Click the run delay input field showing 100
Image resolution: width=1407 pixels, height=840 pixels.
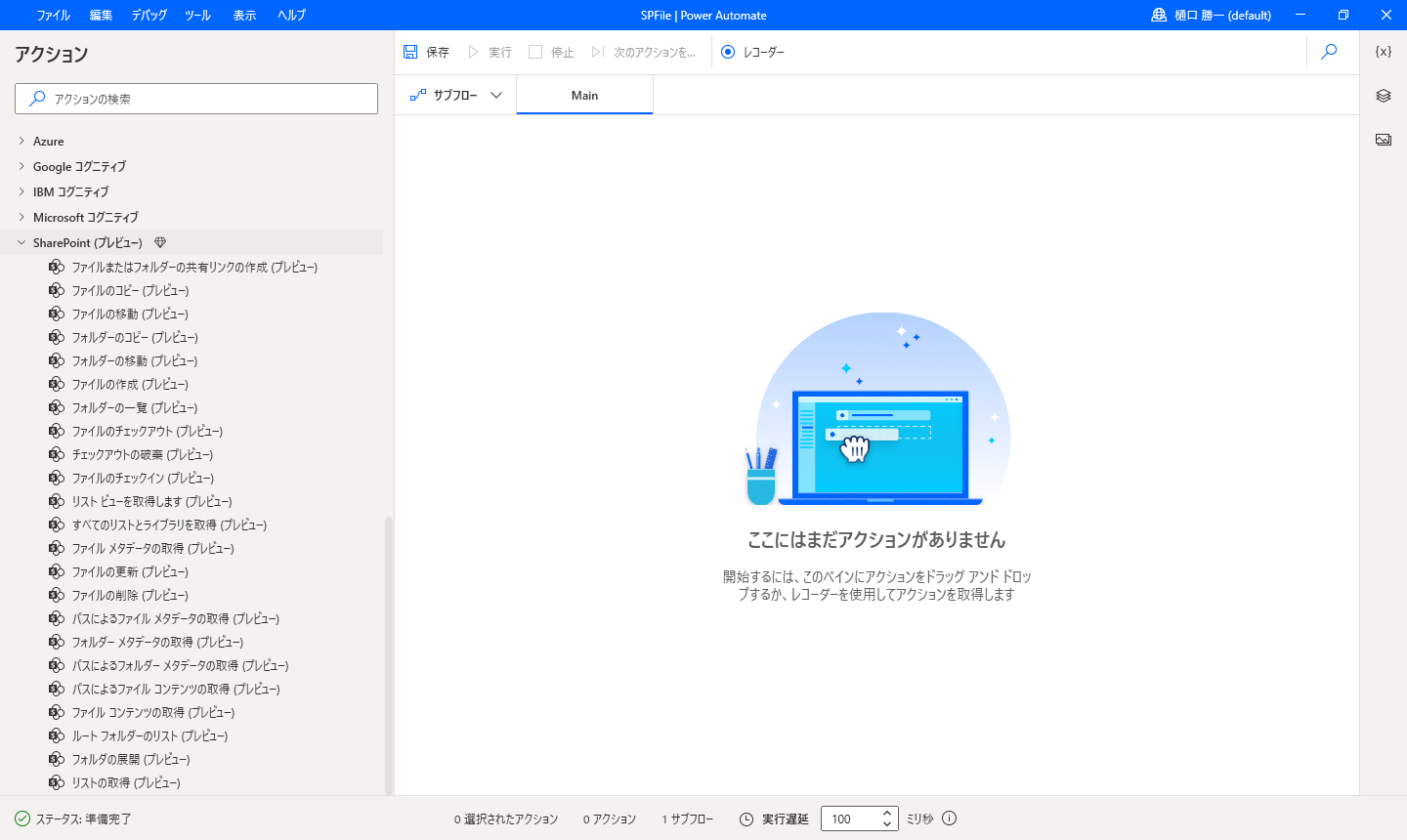(x=850, y=819)
